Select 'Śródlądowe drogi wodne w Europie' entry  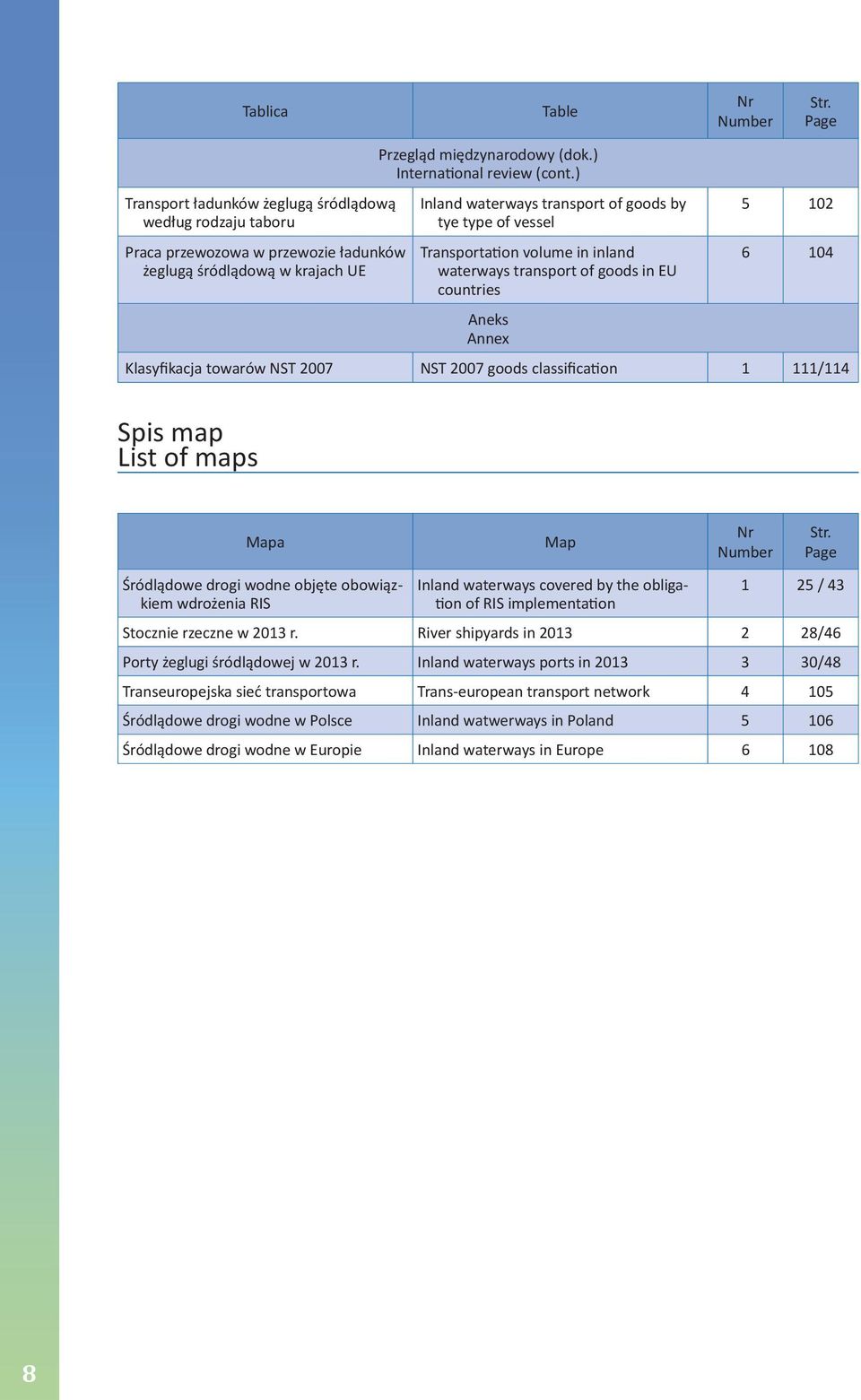coord(241,750)
